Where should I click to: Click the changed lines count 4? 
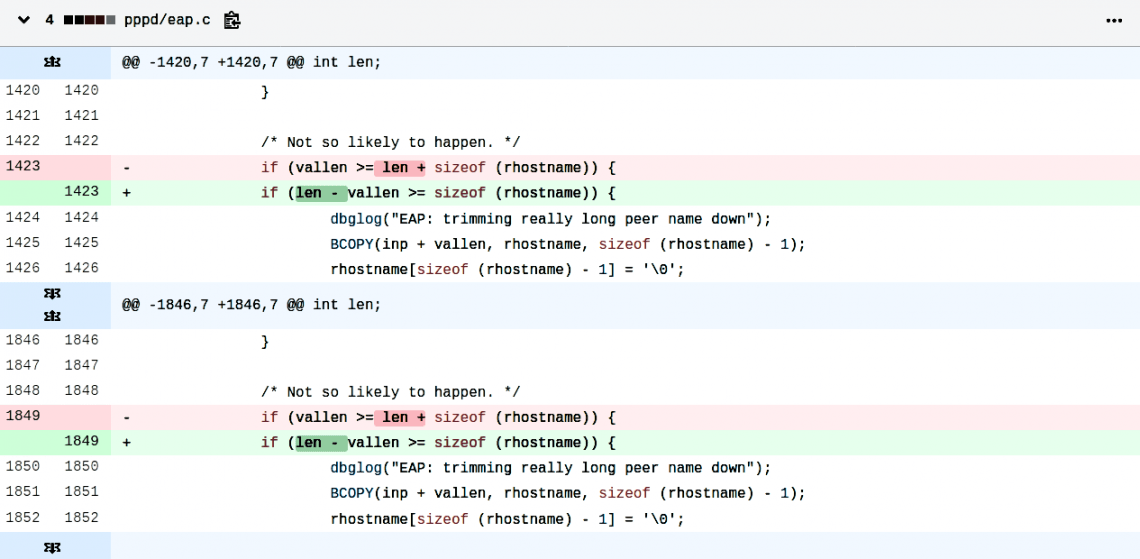pos(49,20)
